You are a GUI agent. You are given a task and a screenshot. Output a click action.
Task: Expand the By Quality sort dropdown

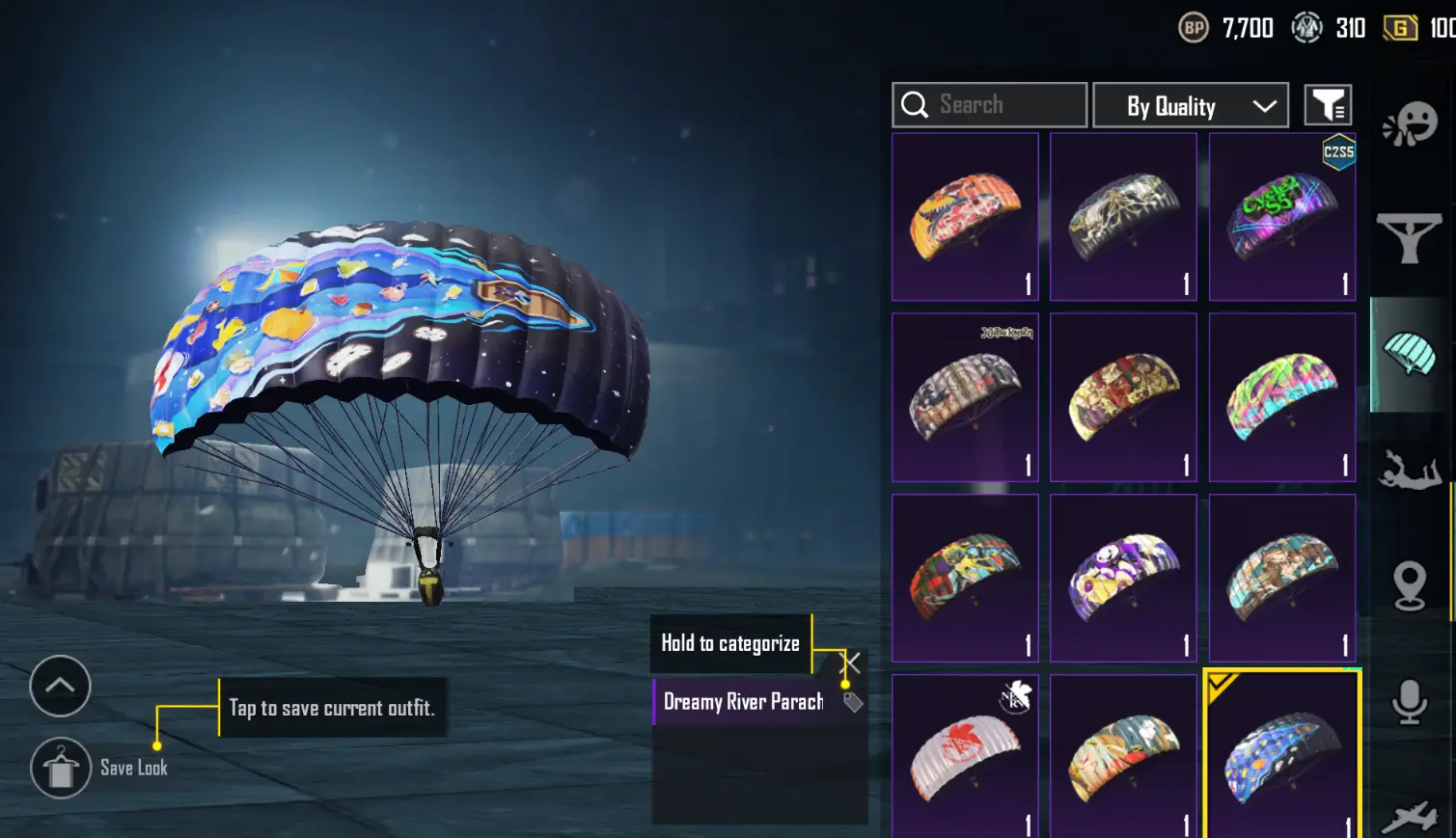(x=1191, y=106)
